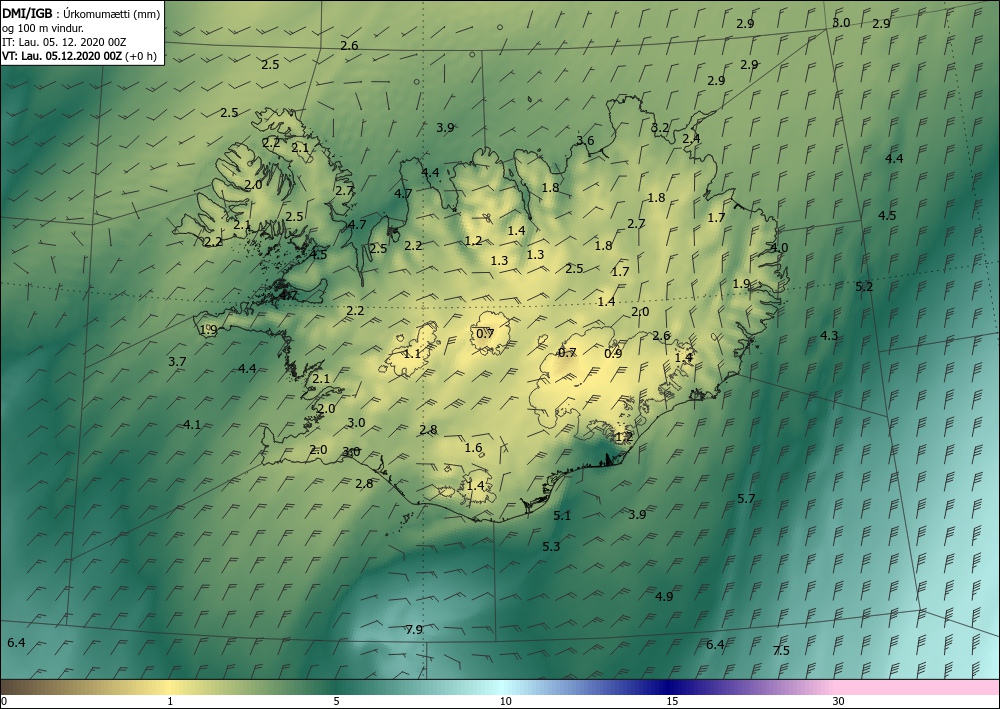Click the 2.4 value on the map
The image size is (1000, 709).
pyautogui.click(x=691, y=138)
